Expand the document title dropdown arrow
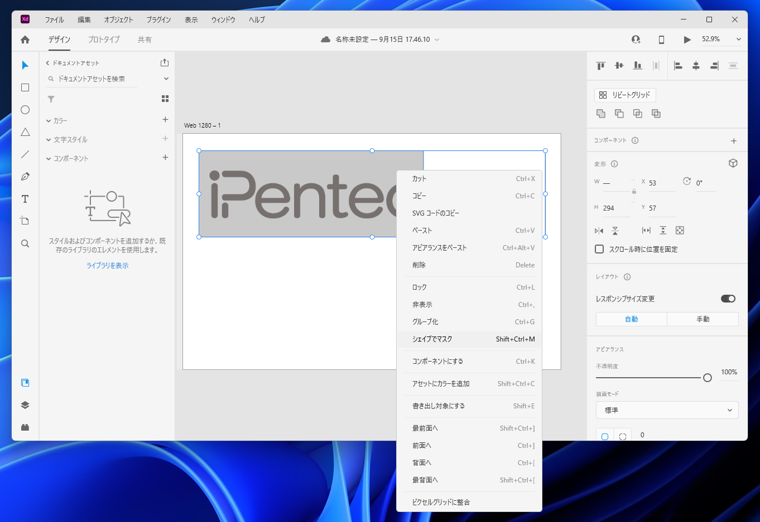The width and height of the screenshot is (760, 522). 437,40
